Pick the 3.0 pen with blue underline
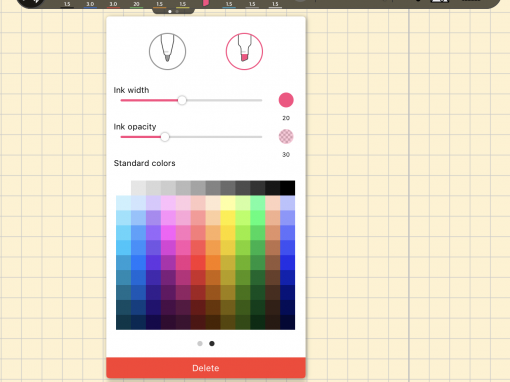Image resolution: width=510 pixels, height=382 pixels. [90, 4]
